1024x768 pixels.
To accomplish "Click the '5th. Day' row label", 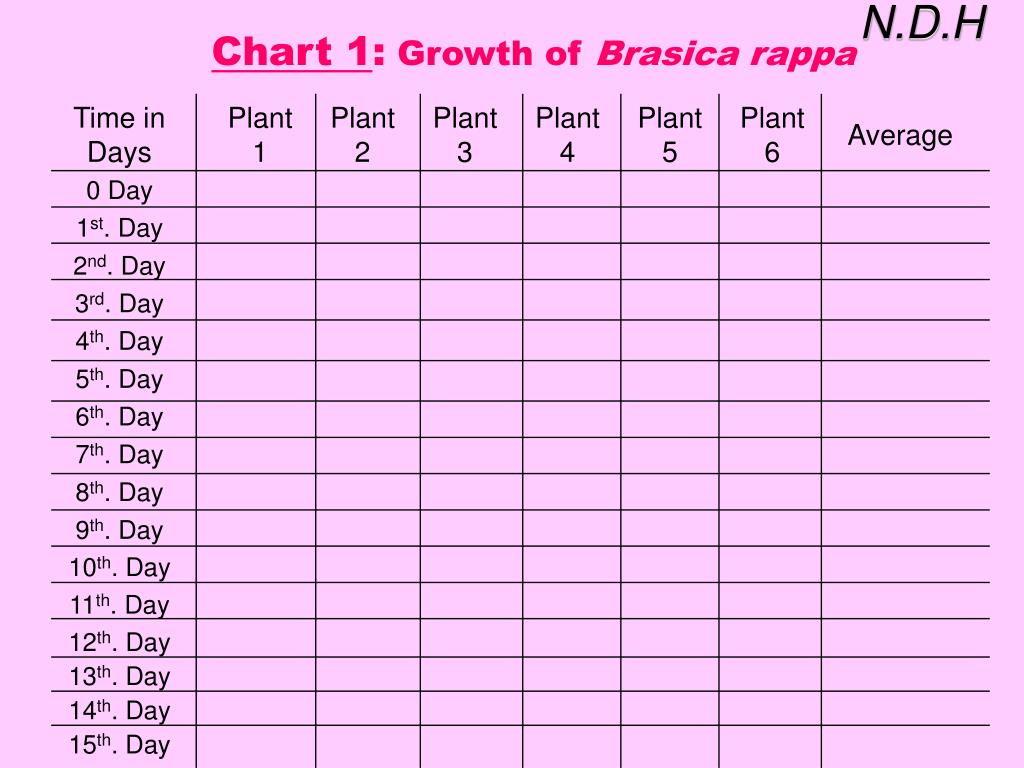I will coord(120,379).
